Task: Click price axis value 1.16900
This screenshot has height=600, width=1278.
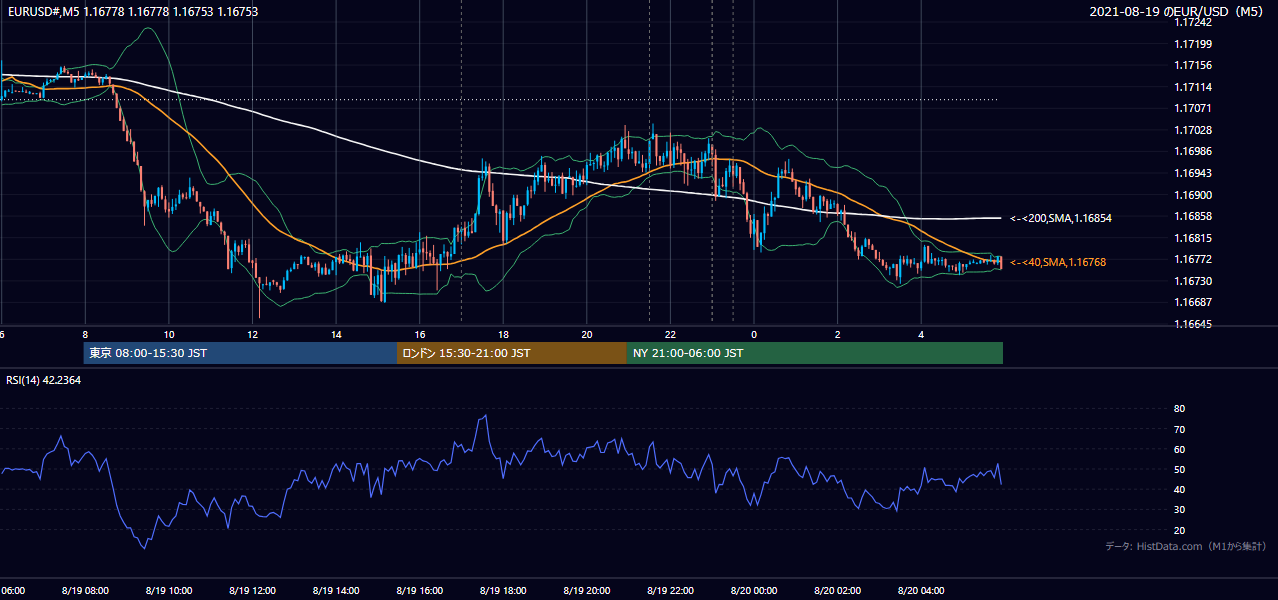Action: (x=1192, y=195)
